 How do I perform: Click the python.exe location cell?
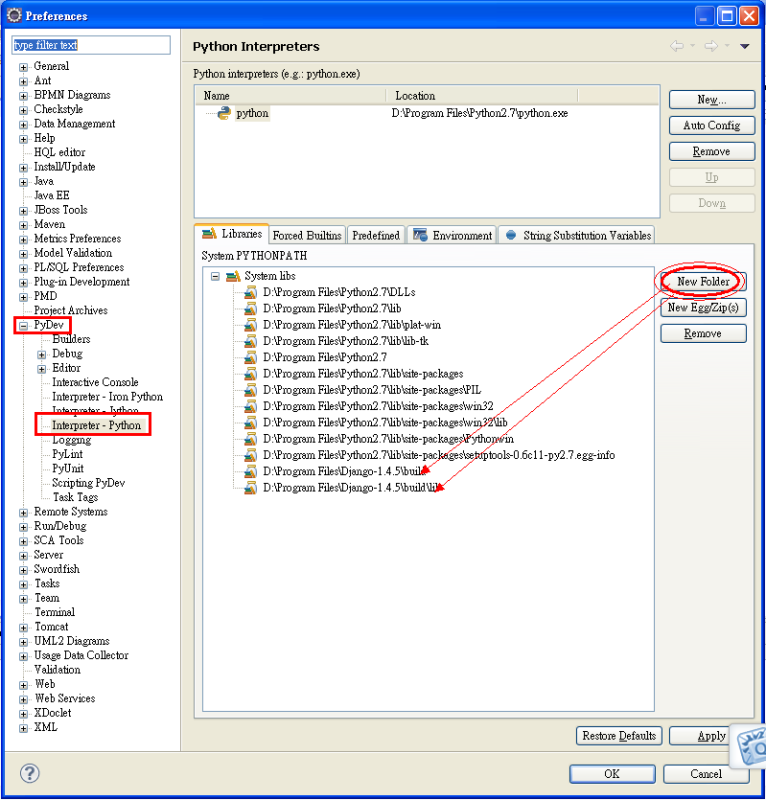(x=480, y=113)
